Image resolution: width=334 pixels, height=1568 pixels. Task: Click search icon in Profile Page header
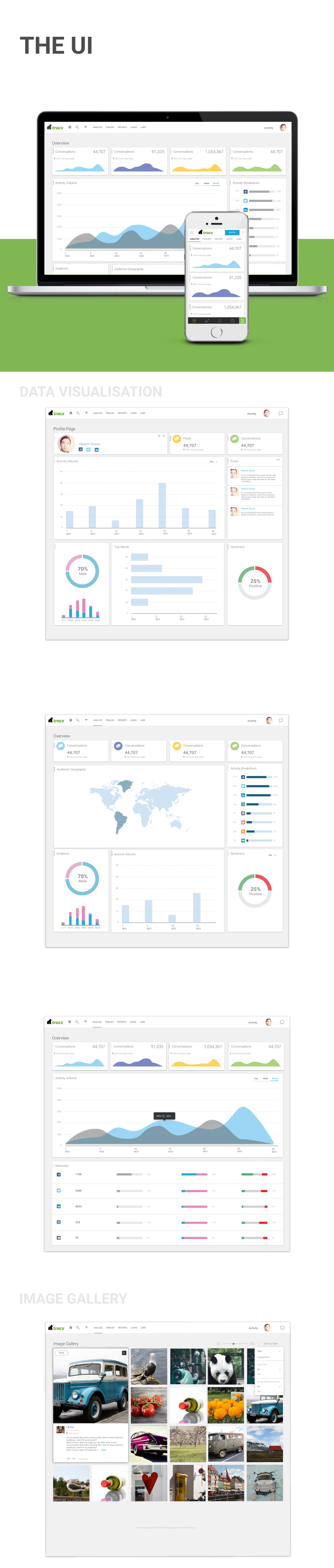pyautogui.click(x=78, y=413)
